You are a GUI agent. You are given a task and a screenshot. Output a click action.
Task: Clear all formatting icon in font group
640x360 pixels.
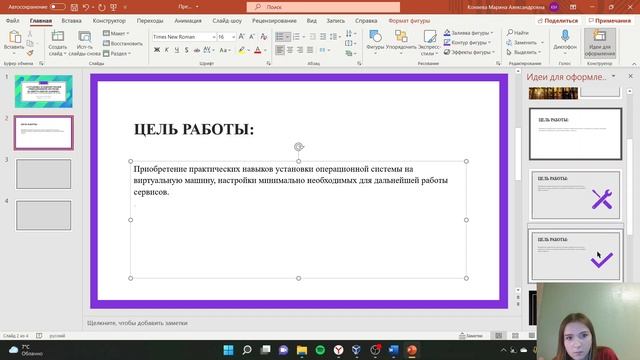[264, 37]
